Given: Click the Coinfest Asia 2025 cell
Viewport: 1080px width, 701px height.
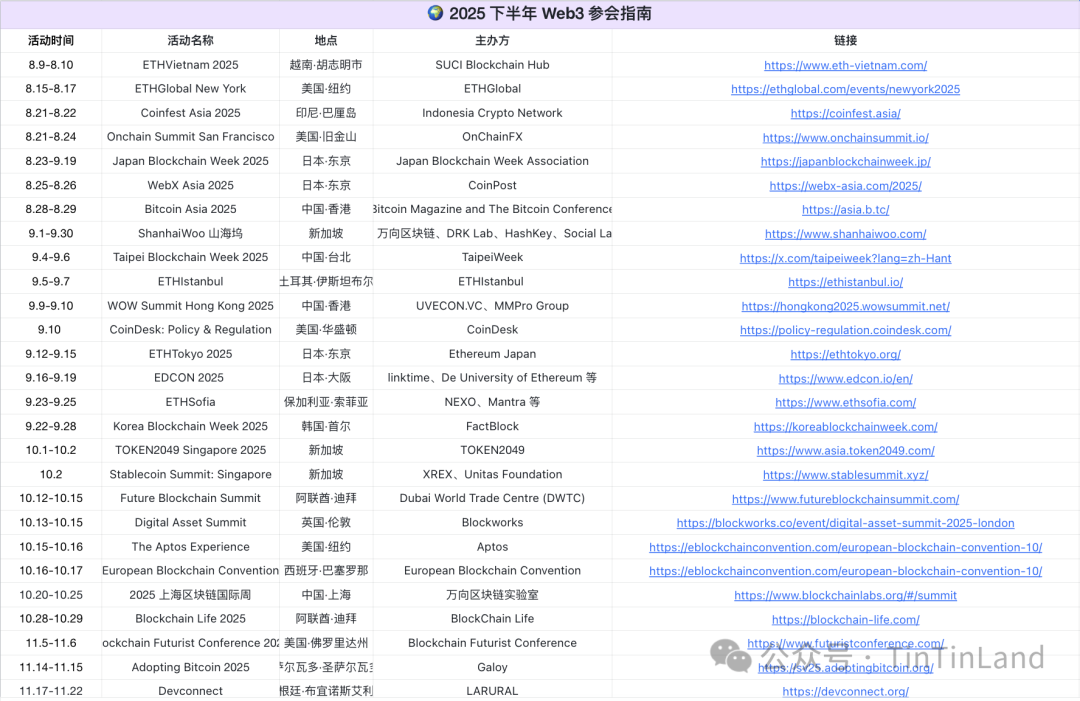Looking at the screenshot, I should click(191, 113).
